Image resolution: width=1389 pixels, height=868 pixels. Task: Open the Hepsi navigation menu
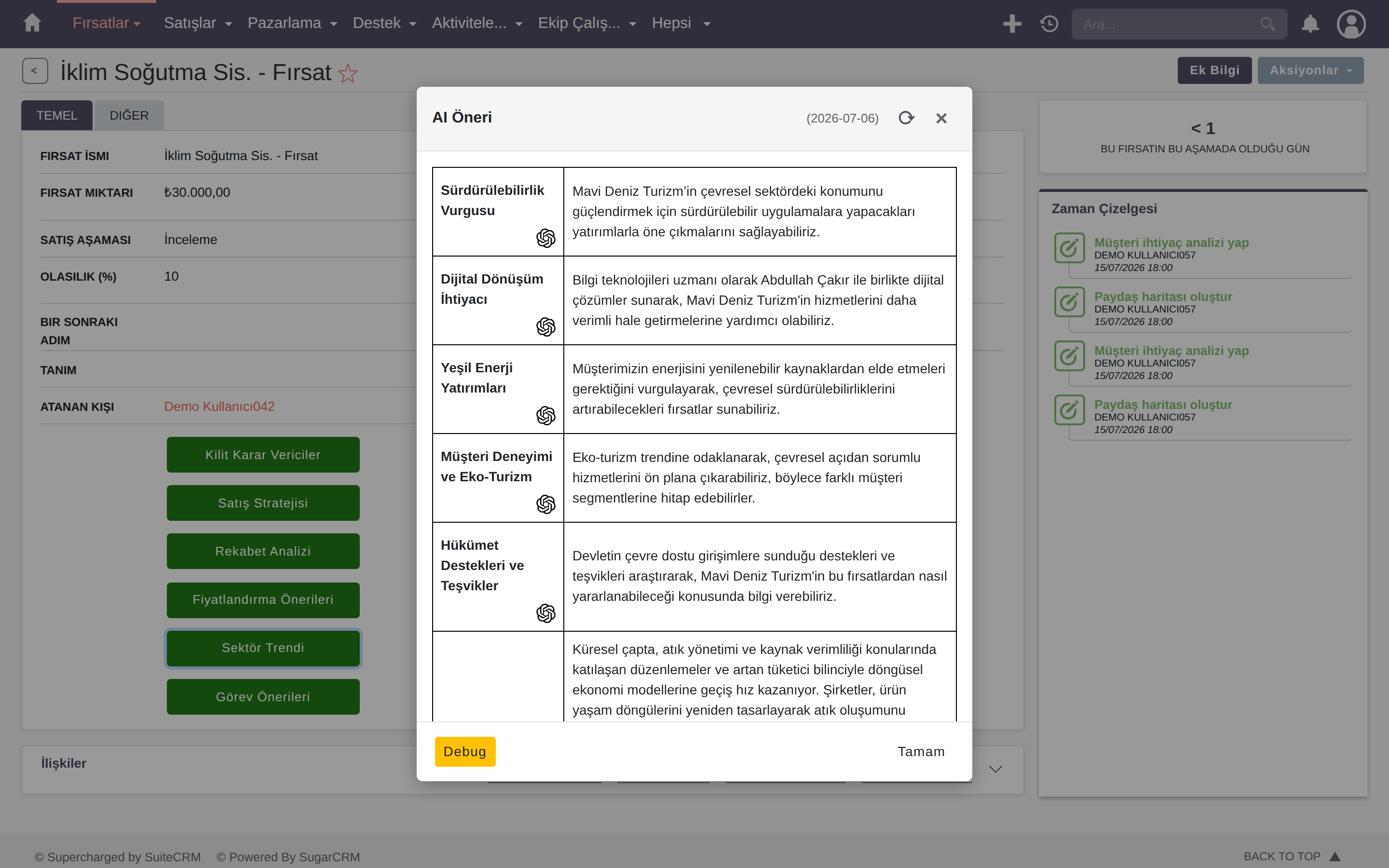click(x=681, y=23)
